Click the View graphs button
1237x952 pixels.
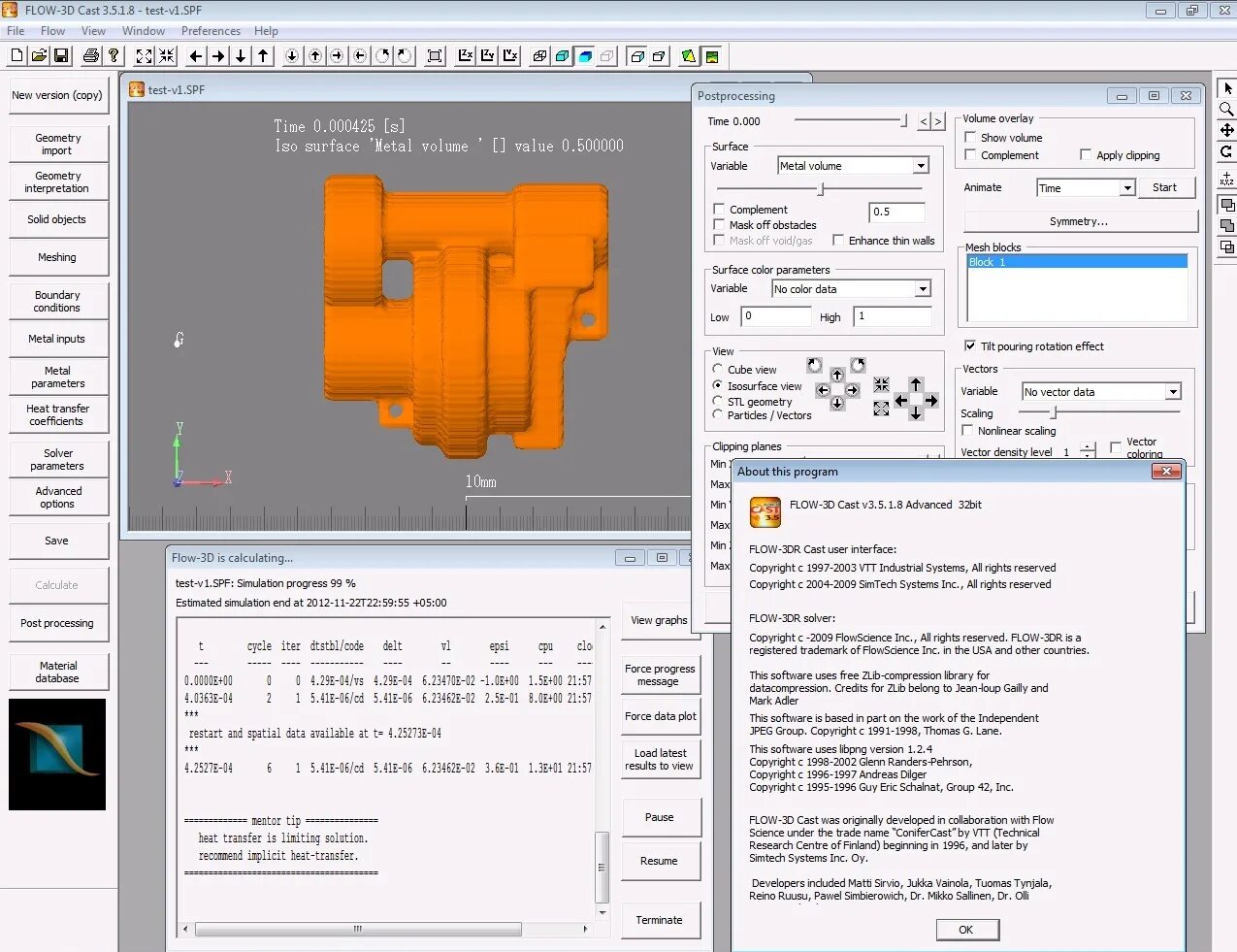(660, 620)
